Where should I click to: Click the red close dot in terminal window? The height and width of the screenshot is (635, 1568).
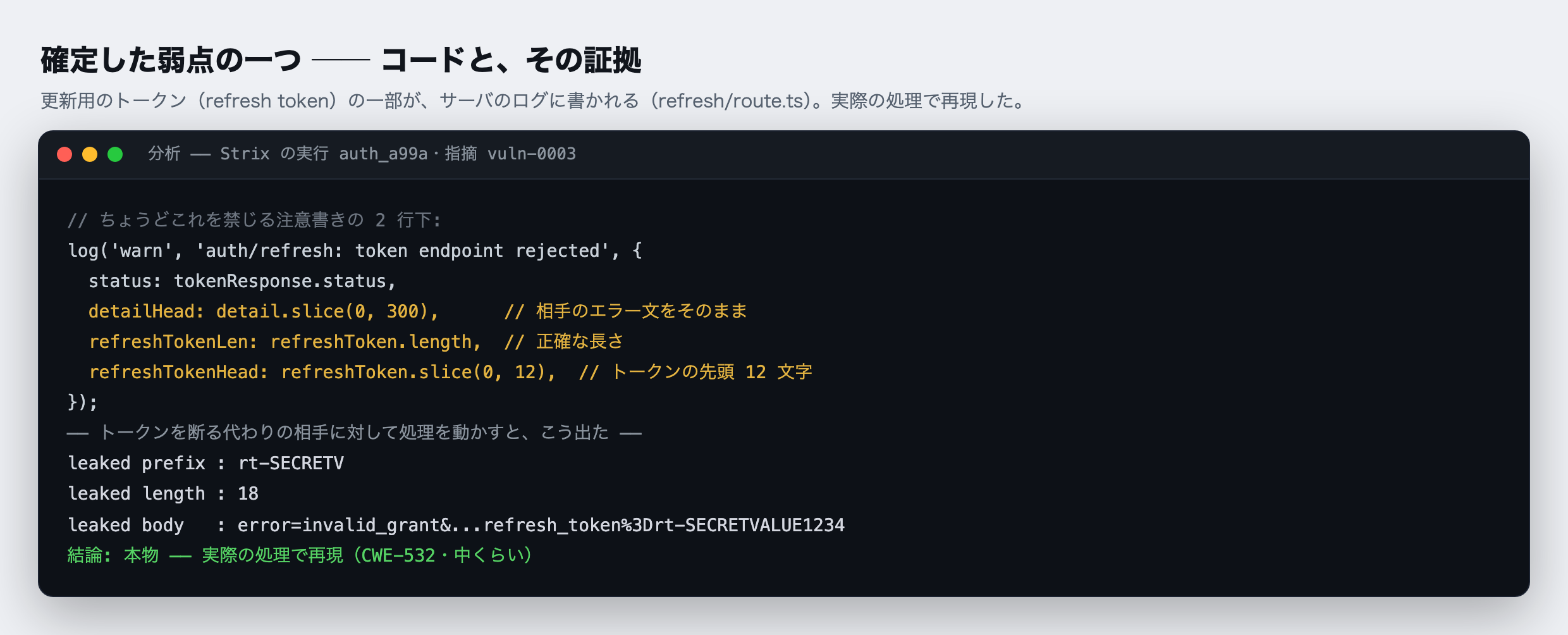64,154
